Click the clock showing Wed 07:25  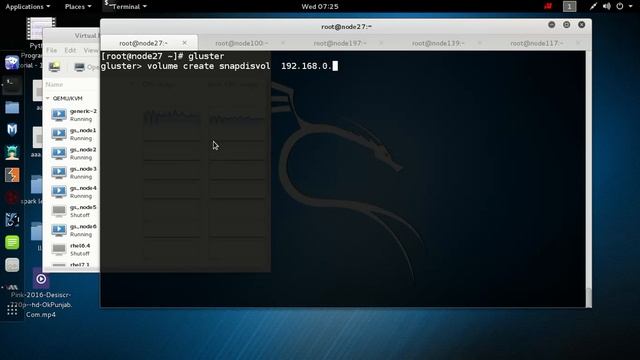pyautogui.click(x=320, y=7)
